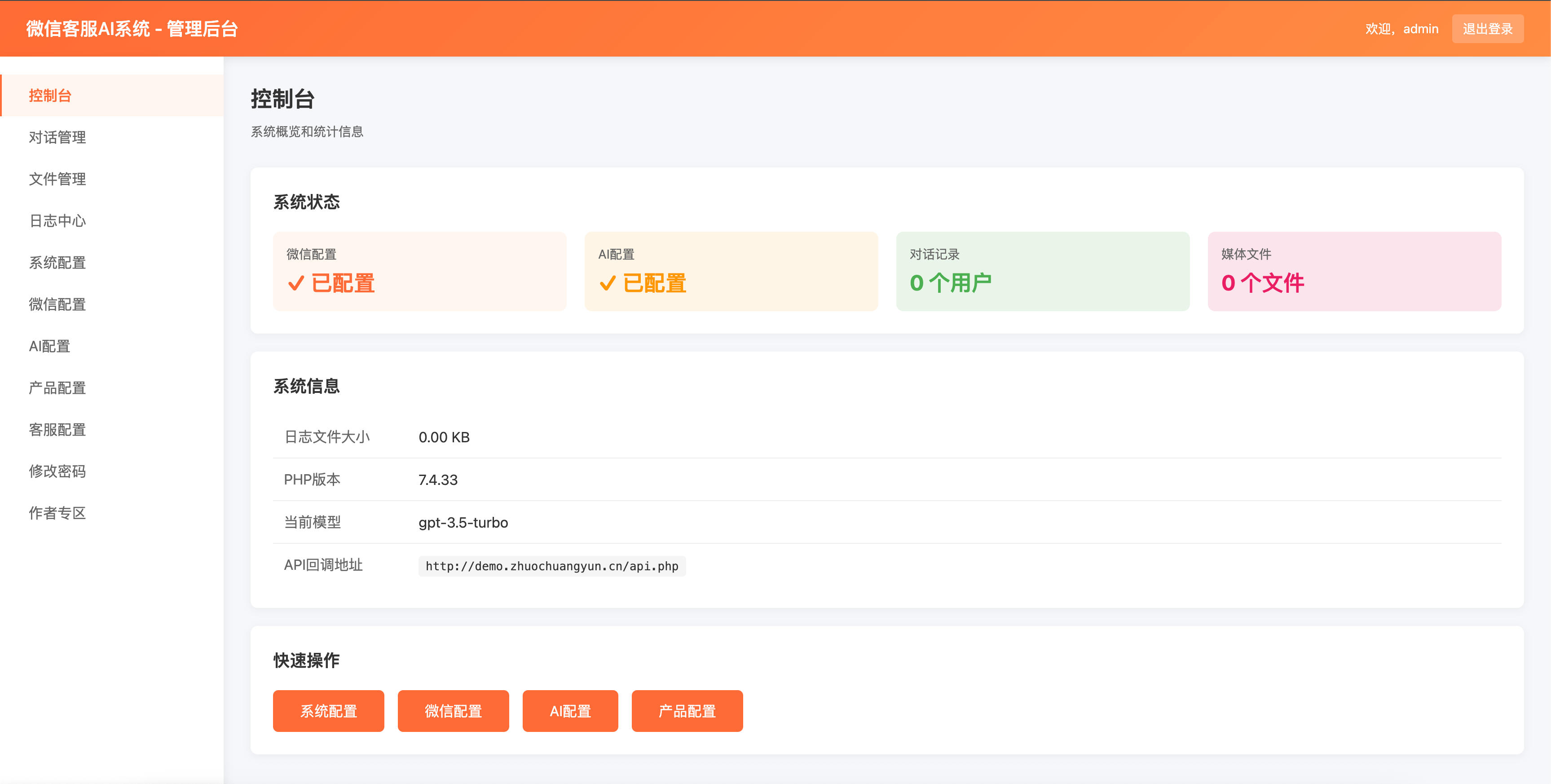Image resolution: width=1551 pixels, height=784 pixels.
Task: Click the checkmark icon in AI配置 card
Action: coord(608,283)
